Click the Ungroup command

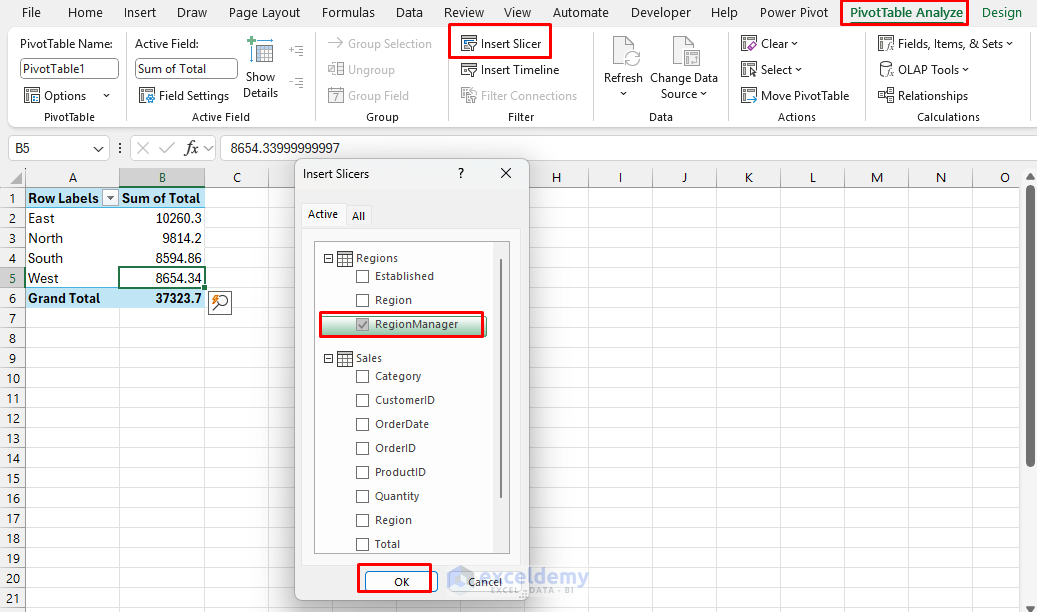click(361, 69)
